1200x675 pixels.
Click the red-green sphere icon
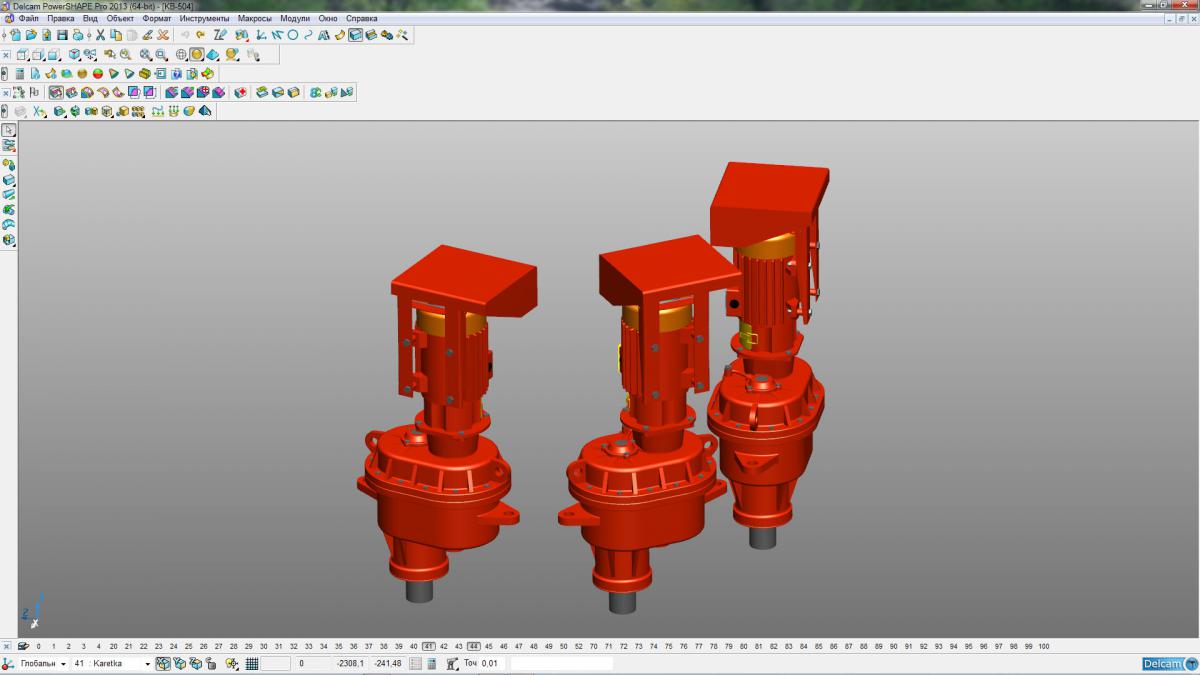point(98,73)
